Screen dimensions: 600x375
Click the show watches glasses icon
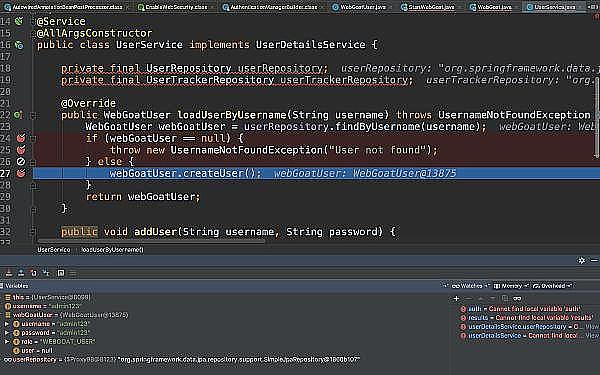coord(517,298)
